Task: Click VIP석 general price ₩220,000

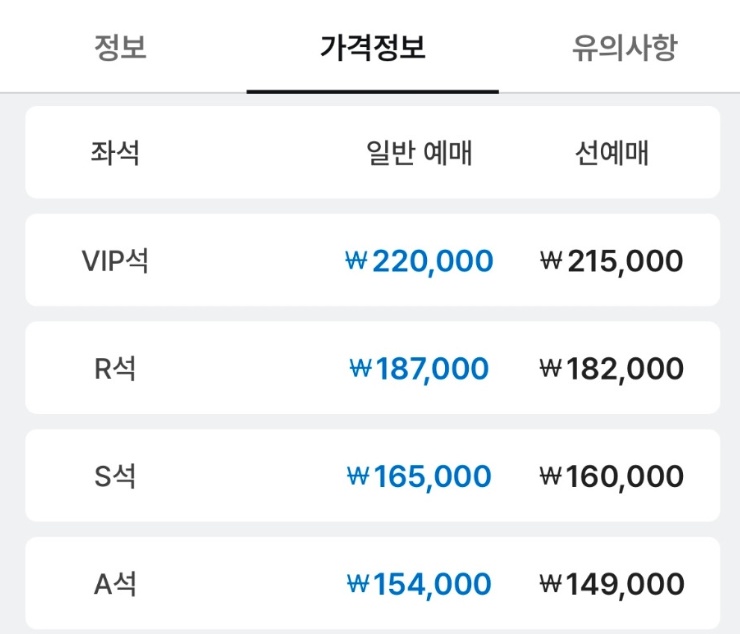Action: 419,261
